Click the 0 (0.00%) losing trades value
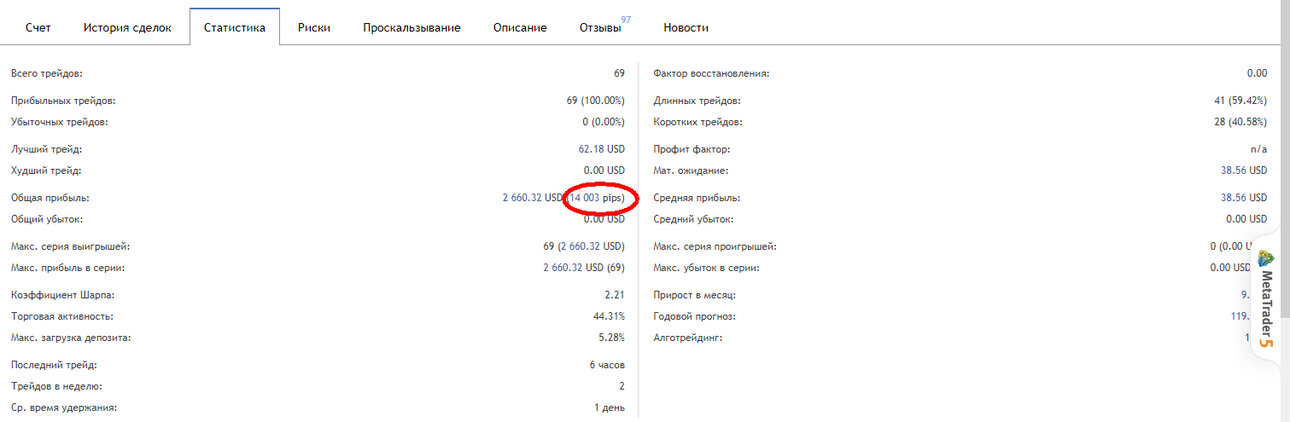Image resolution: width=1290 pixels, height=422 pixels. 603,122
